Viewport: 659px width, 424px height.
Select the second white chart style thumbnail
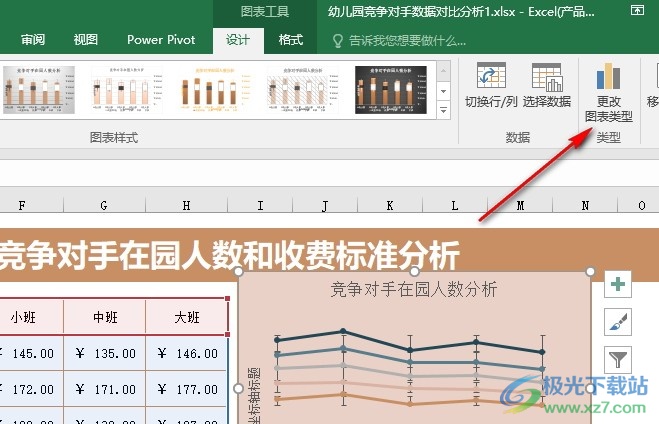click(x=127, y=90)
